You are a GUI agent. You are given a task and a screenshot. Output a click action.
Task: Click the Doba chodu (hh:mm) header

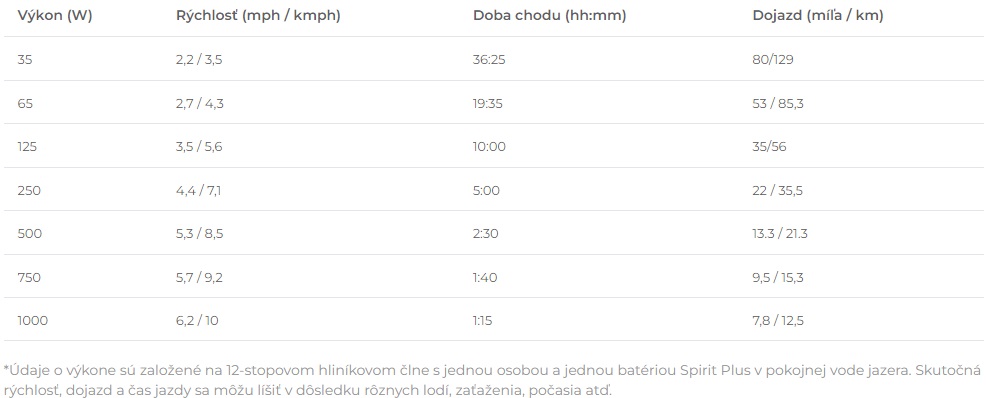click(550, 16)
